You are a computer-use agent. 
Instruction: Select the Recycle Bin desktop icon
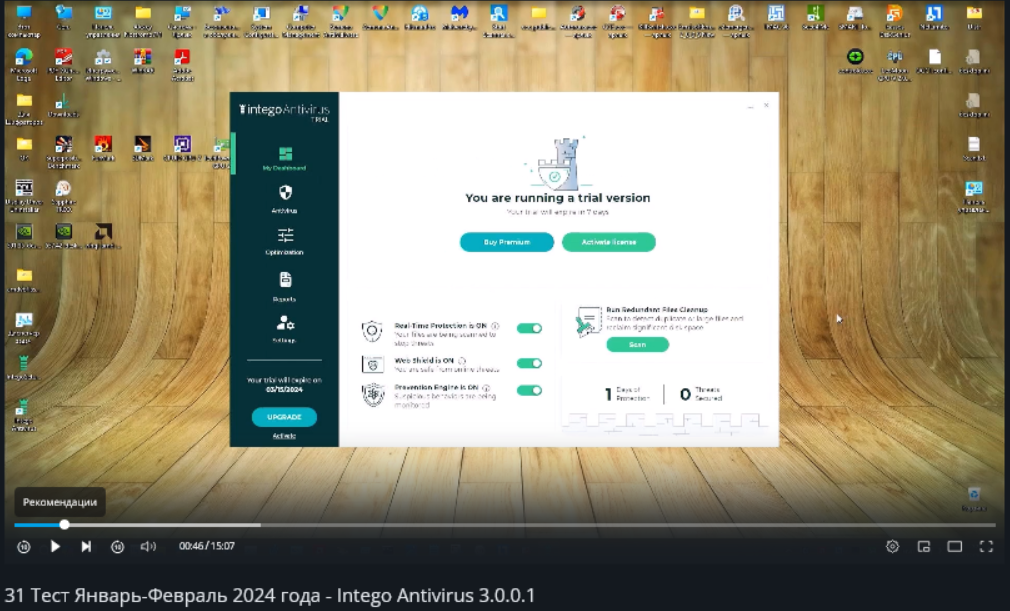click(x=974, y=499)
